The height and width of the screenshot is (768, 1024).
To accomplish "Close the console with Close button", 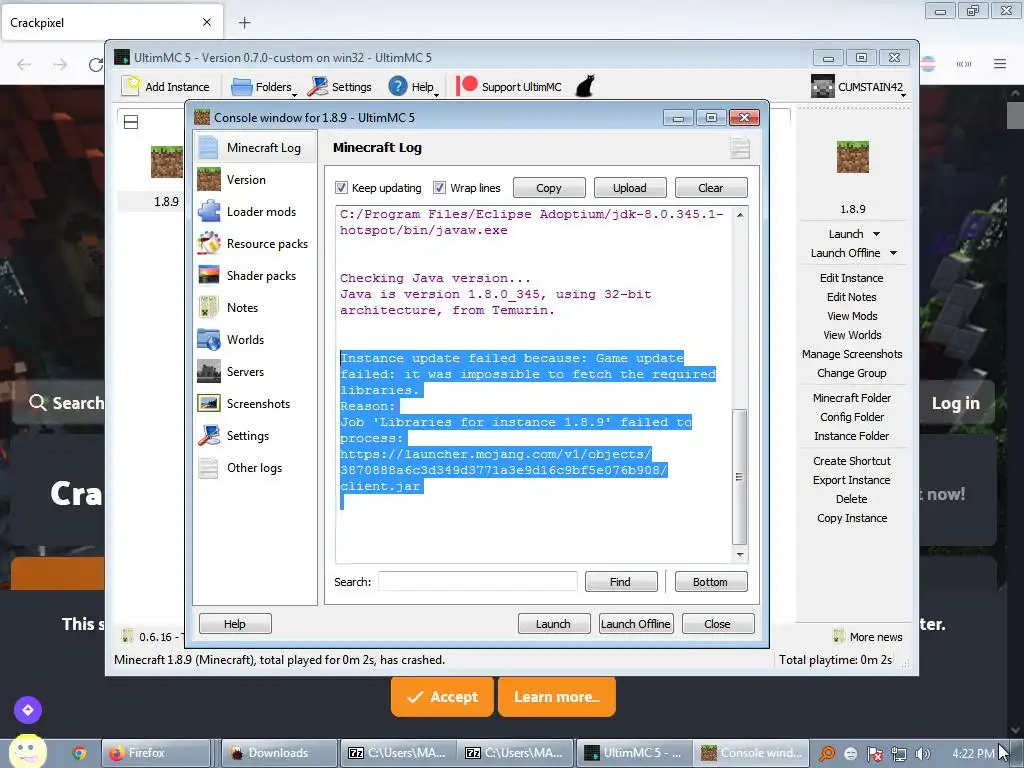I will [x=718, y=624].
